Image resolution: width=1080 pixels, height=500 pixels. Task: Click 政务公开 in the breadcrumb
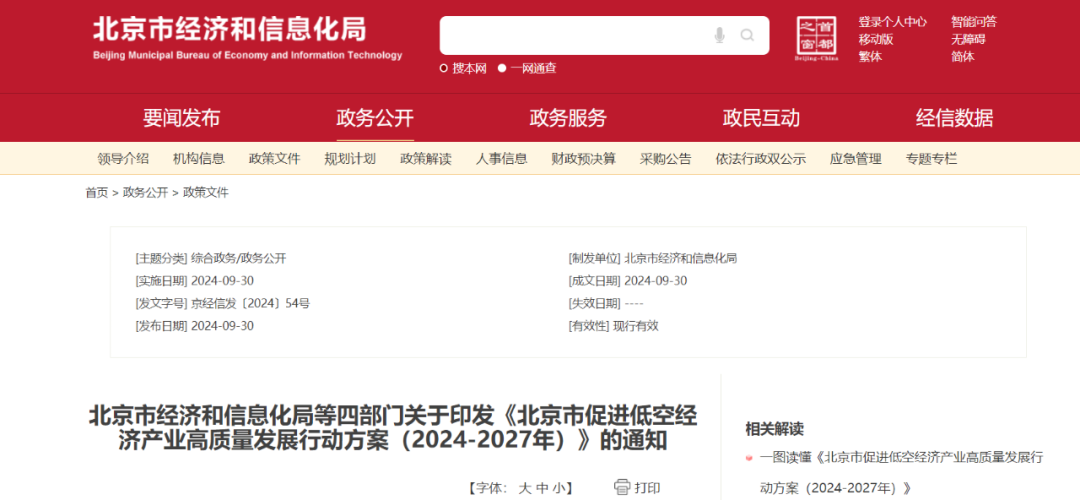(145, 193)
